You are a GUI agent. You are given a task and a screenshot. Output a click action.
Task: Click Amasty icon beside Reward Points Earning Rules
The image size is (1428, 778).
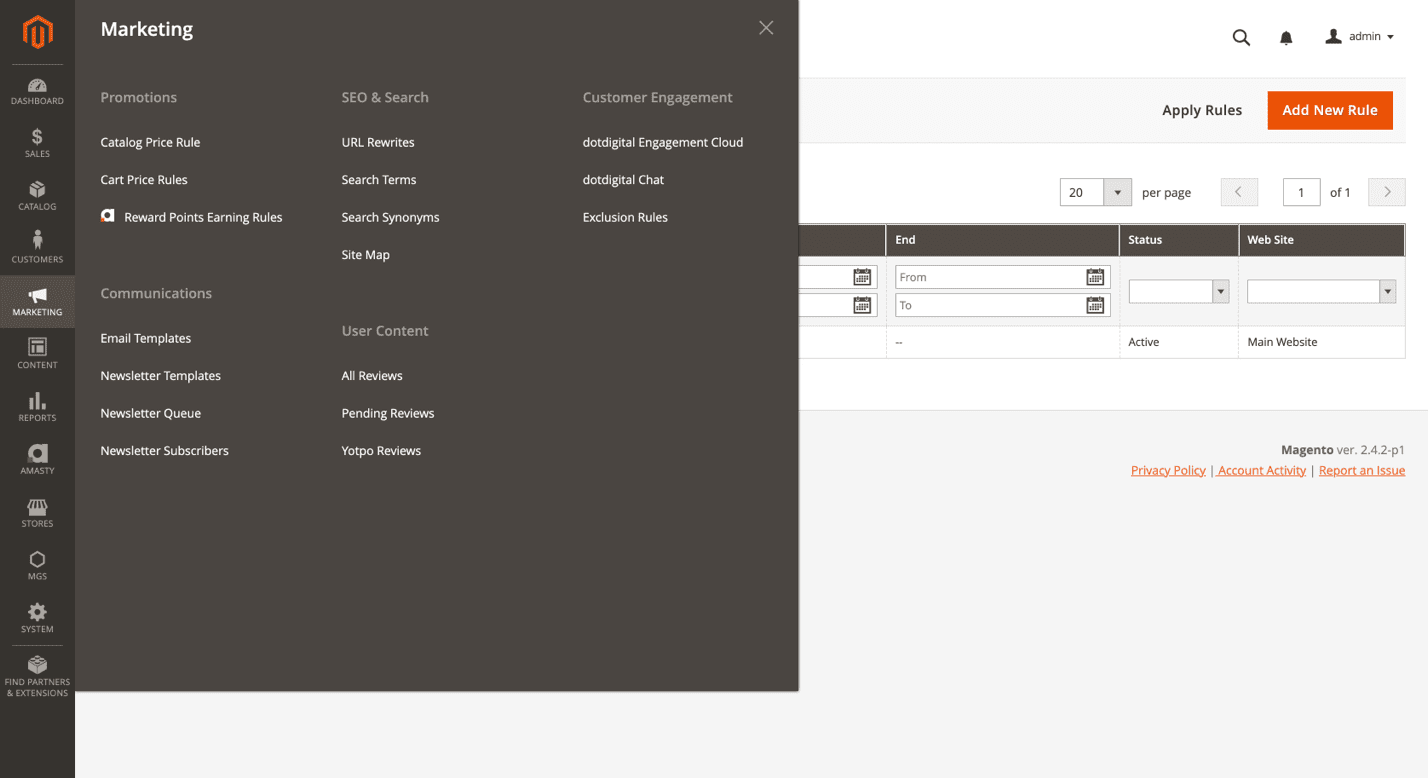click(108, 216)
